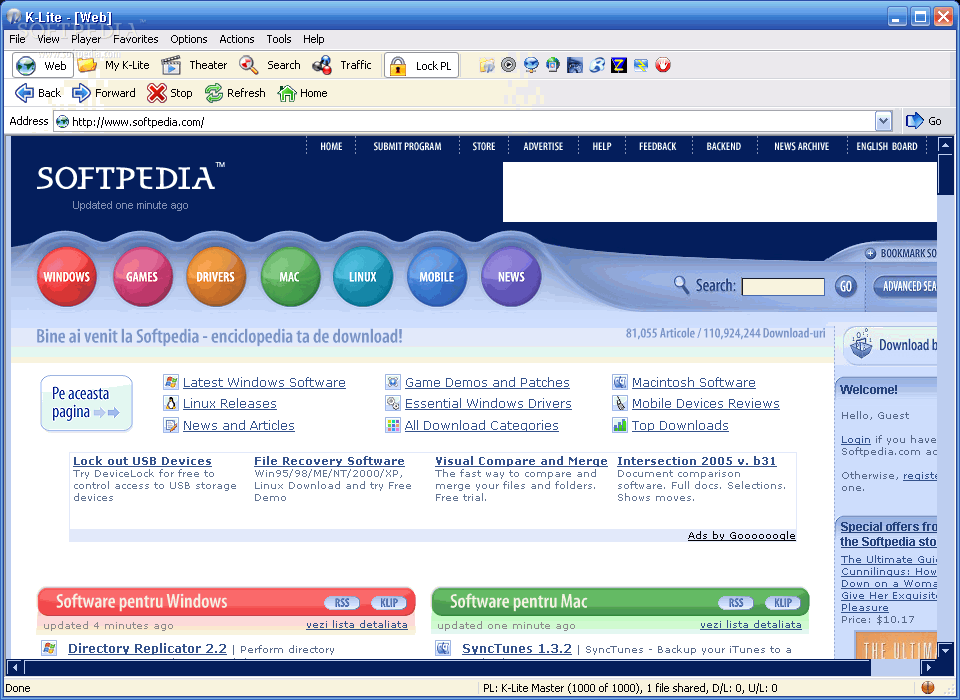Image resolution: width=960 pixels, height=700 pixels.
Task: Open the Player menu
Action: click(86, 39)
